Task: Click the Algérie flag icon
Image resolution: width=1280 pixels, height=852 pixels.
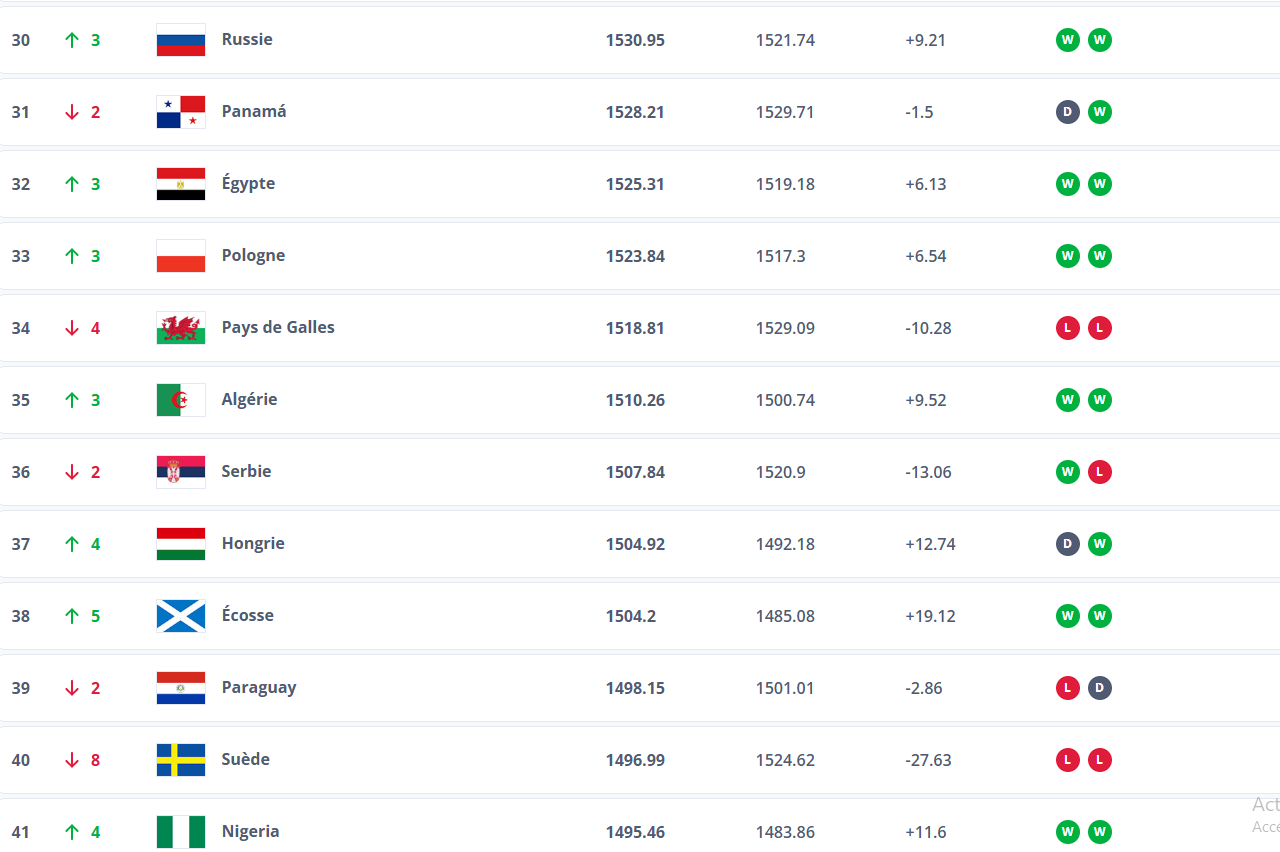Action: point(181,400)
